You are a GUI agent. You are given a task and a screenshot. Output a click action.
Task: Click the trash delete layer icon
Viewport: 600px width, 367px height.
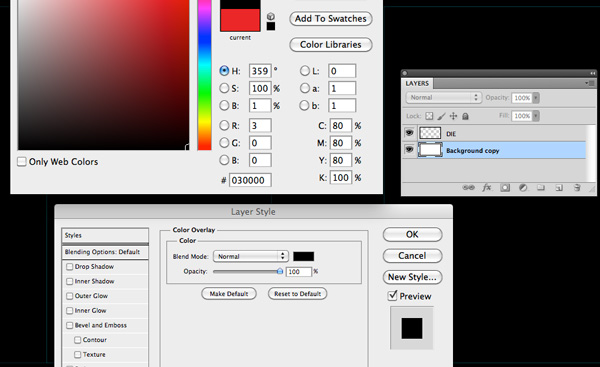tap(577, 188)
